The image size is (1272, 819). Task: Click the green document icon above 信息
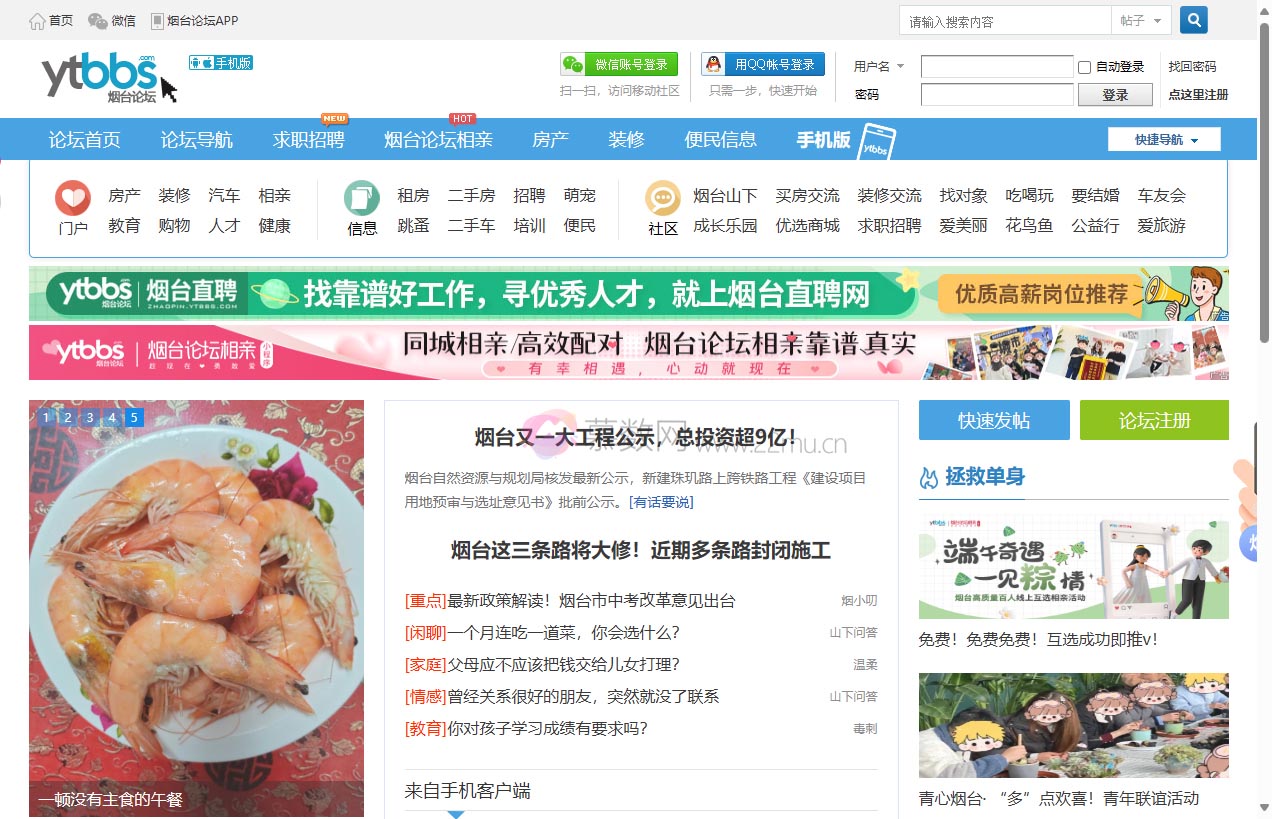coord(361,199)
